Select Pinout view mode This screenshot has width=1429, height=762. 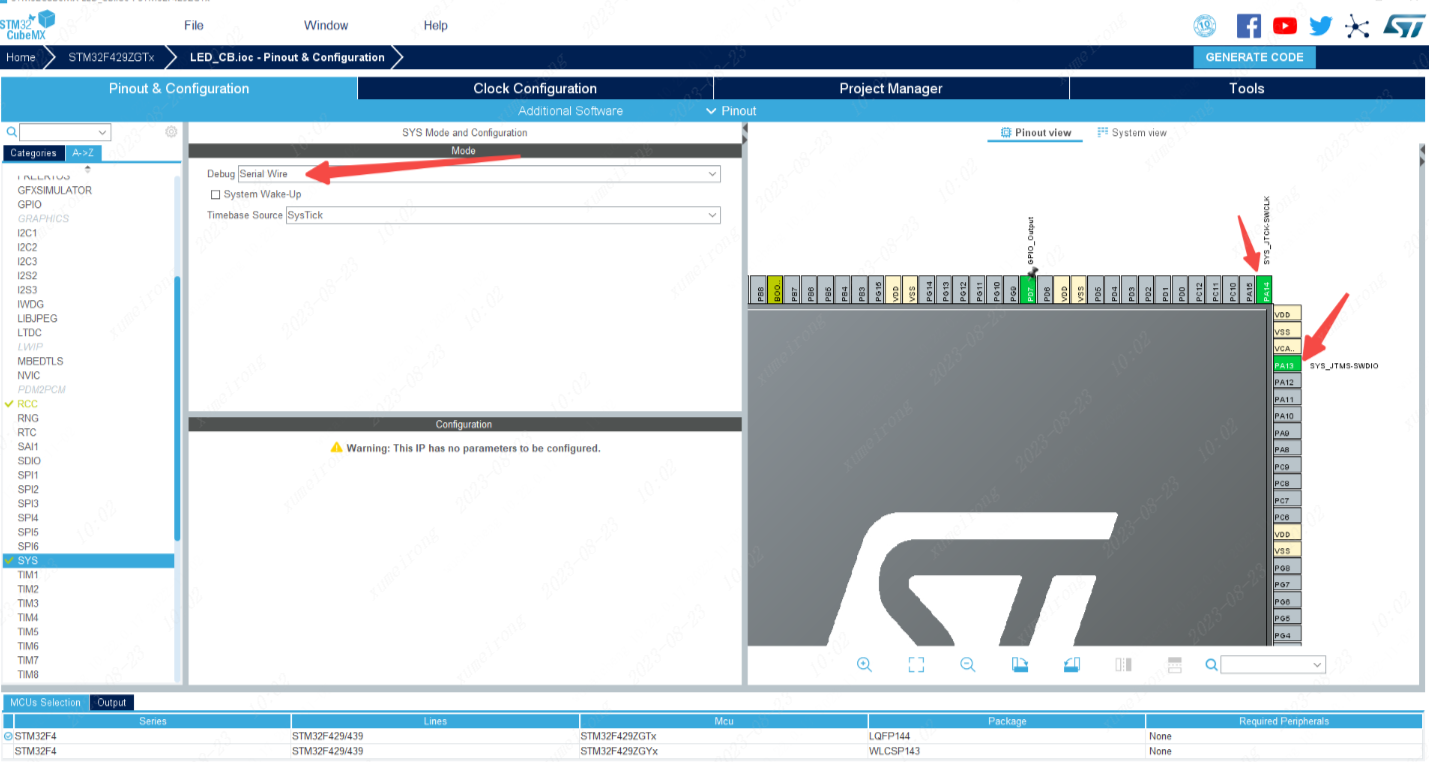click(1036, 133)
